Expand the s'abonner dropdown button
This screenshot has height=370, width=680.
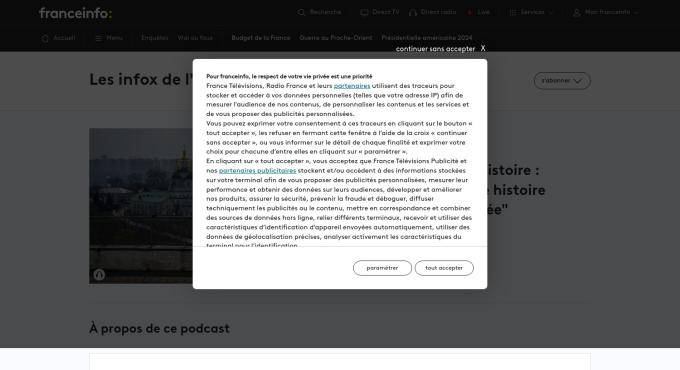tap(562, 81)
